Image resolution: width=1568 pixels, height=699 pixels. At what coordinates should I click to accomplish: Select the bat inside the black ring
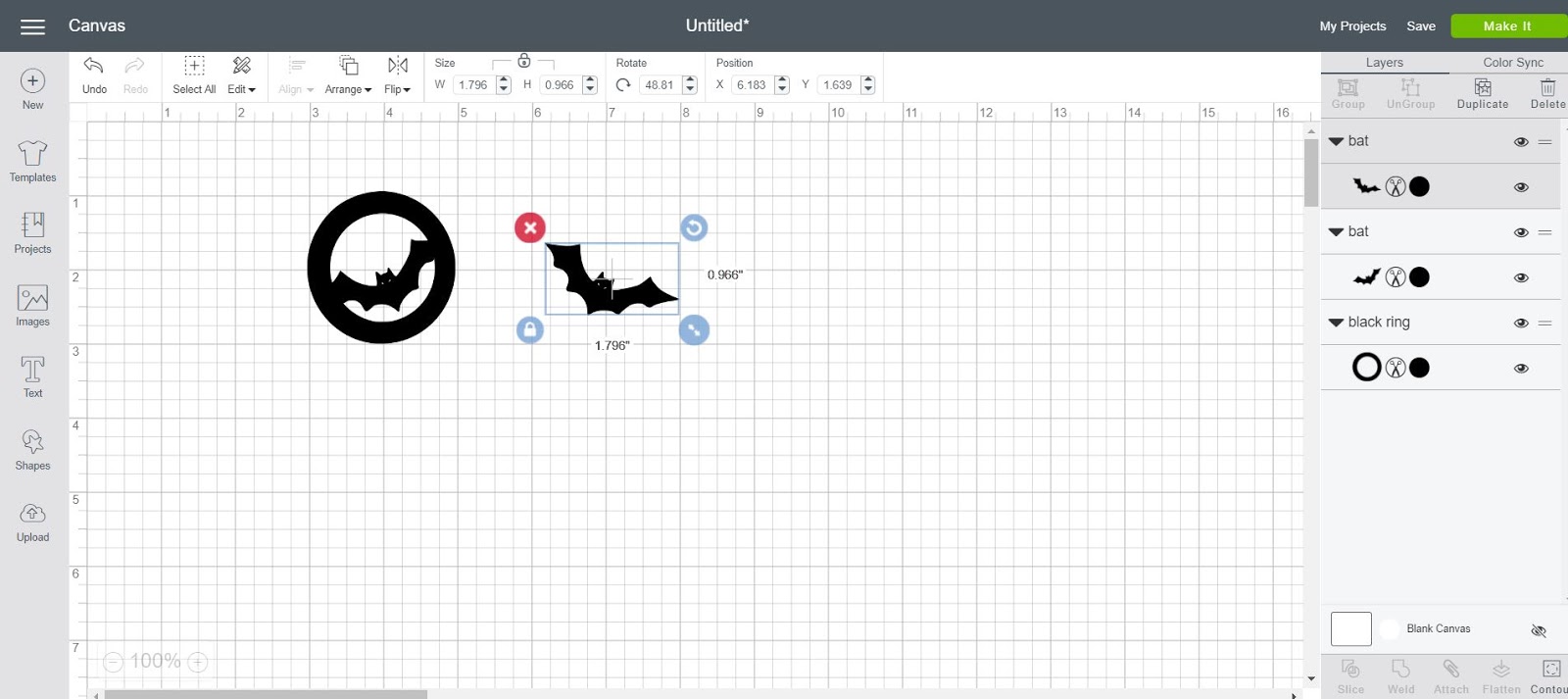pos(385,277)
